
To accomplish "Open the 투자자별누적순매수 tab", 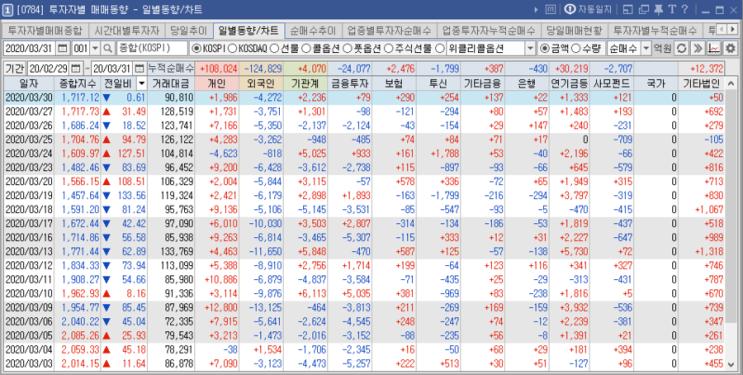I will tap(655, 31).
